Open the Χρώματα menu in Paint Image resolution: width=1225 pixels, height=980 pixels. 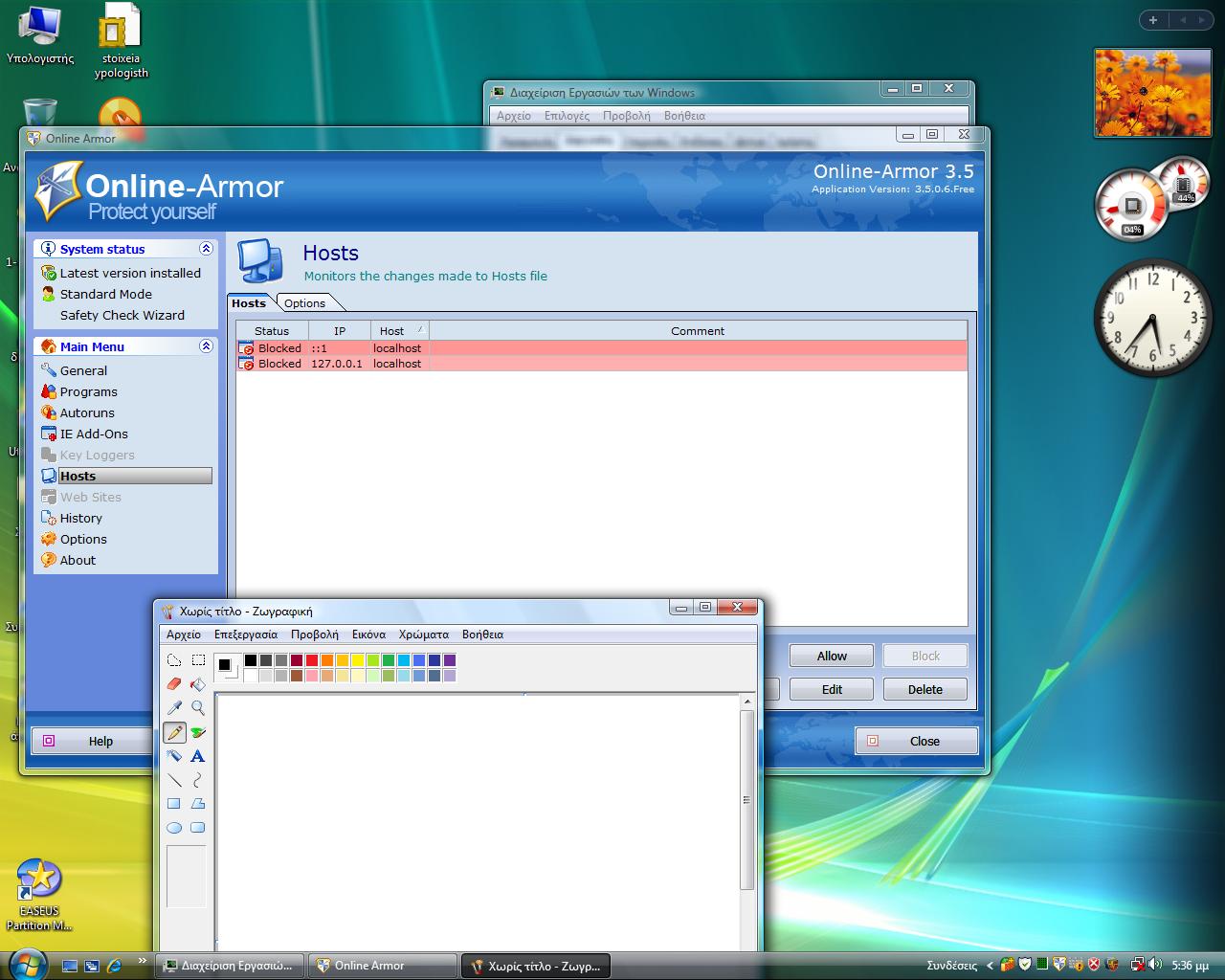(x=424, y=635)
